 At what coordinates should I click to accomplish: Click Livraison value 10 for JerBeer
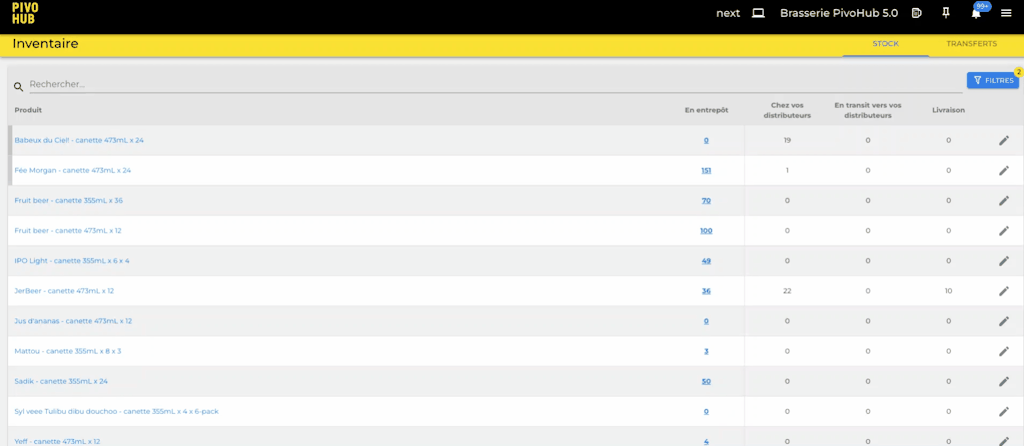(948, 291)
